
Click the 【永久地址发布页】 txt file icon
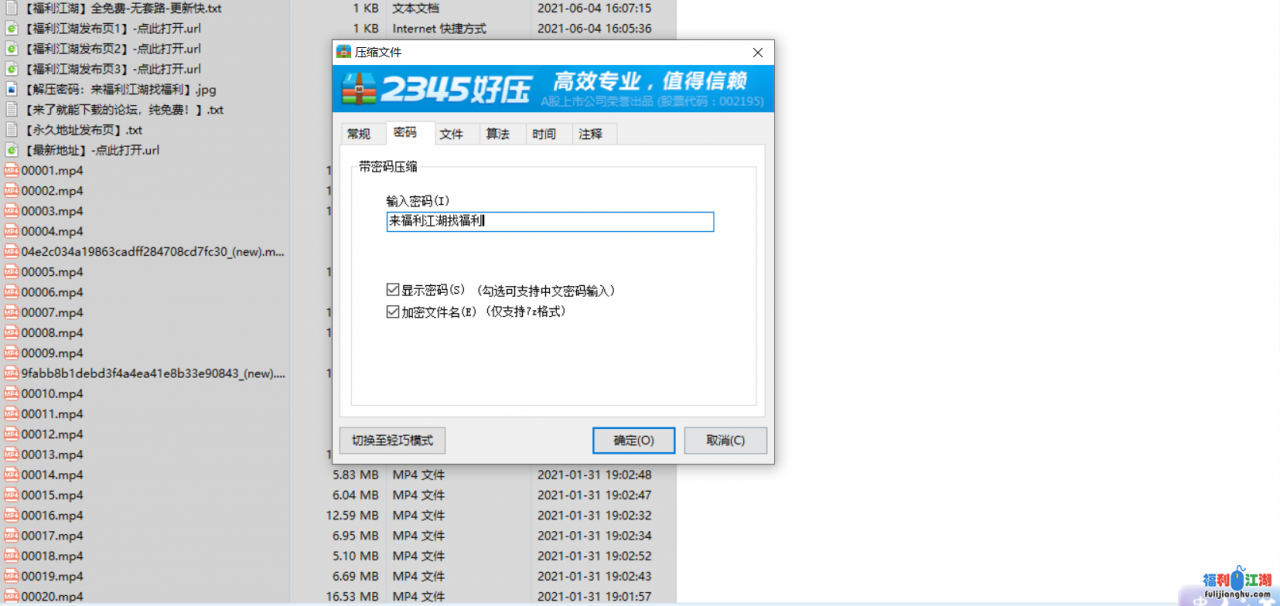[x=11, y=130]
